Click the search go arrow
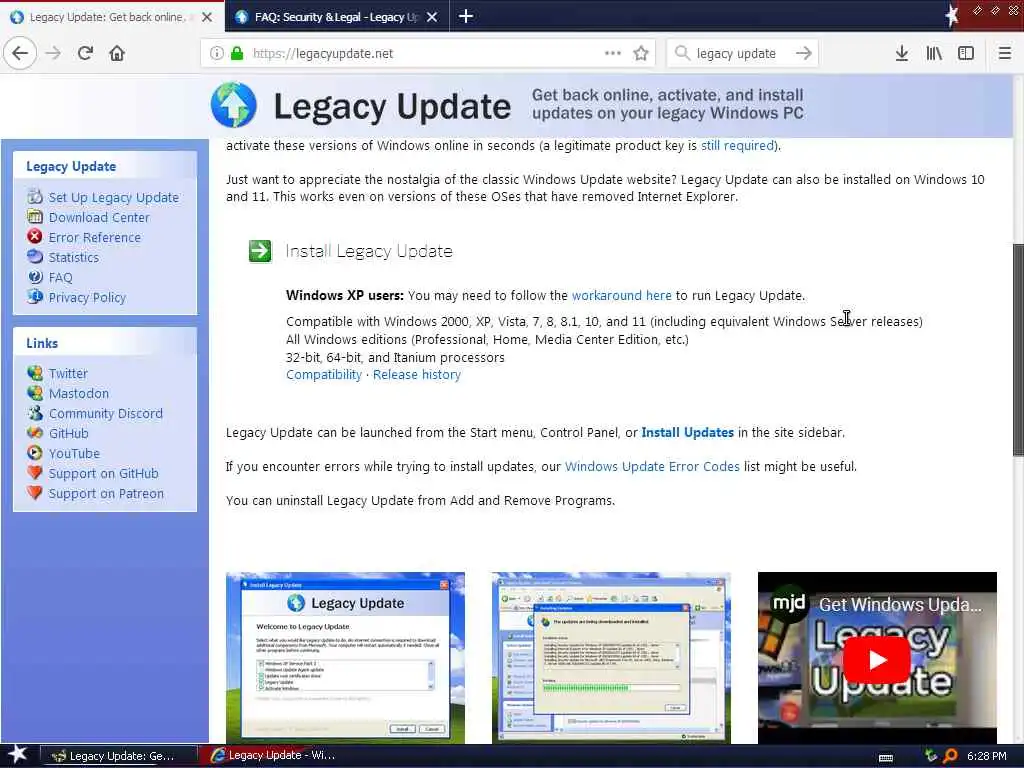Image resolution: width=1024 pixels, height=768 pixels. pyautogui.click(x=804, y=53)
